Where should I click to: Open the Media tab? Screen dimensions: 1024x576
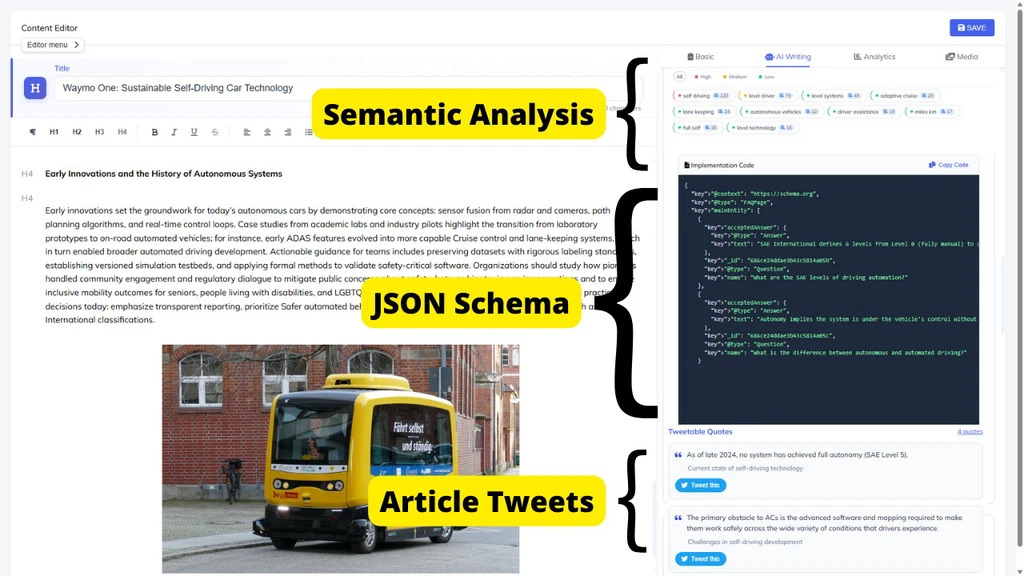click(x=960, y=57)
